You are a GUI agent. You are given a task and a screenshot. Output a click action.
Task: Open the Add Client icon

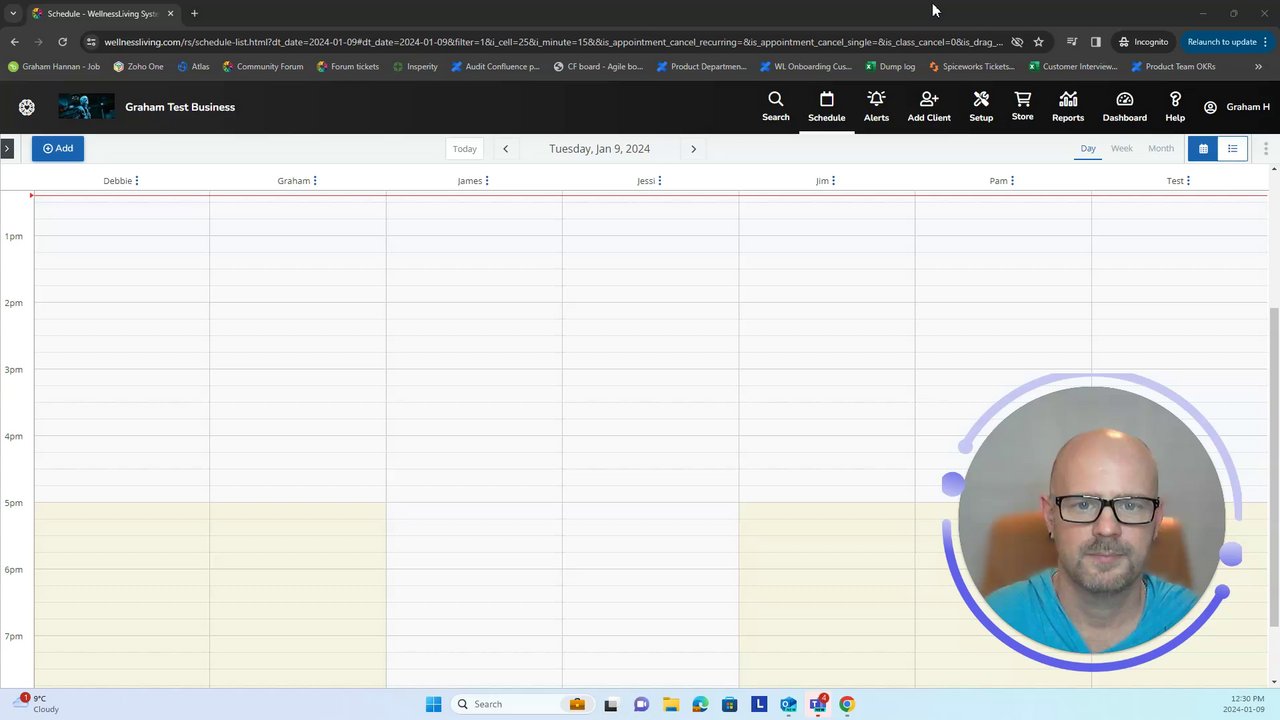(929, 106)
